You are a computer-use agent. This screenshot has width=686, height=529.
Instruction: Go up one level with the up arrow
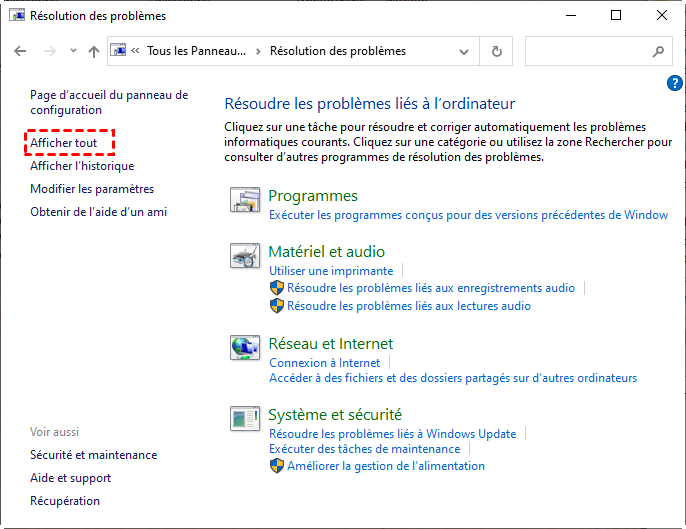pos(94,52)
